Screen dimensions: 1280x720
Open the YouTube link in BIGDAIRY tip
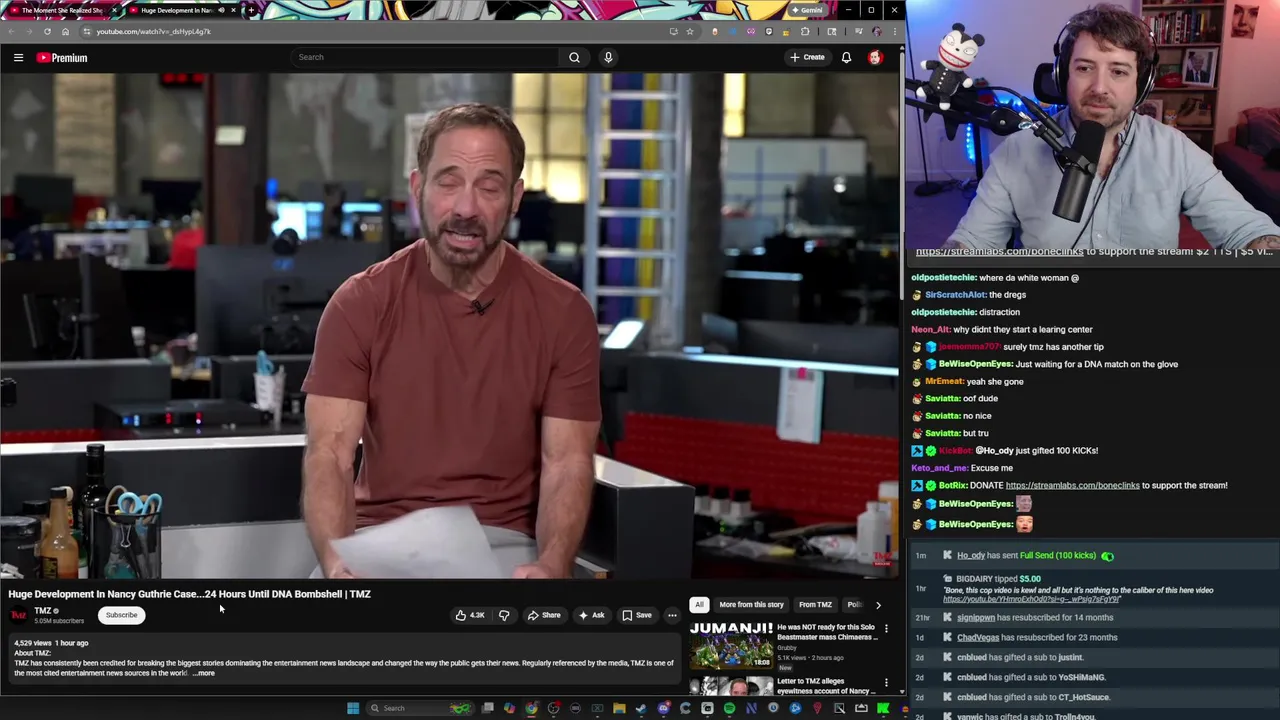tap(1032, 599)
